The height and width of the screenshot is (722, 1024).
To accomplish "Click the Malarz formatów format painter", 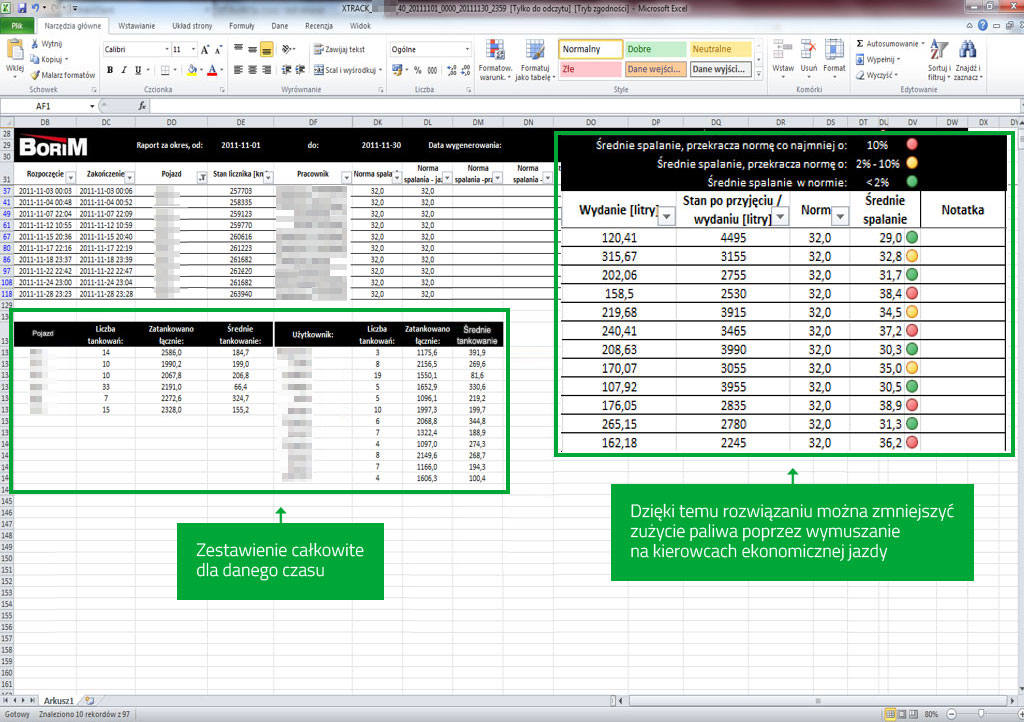I will pyautogui.click(x=62, y=75).
